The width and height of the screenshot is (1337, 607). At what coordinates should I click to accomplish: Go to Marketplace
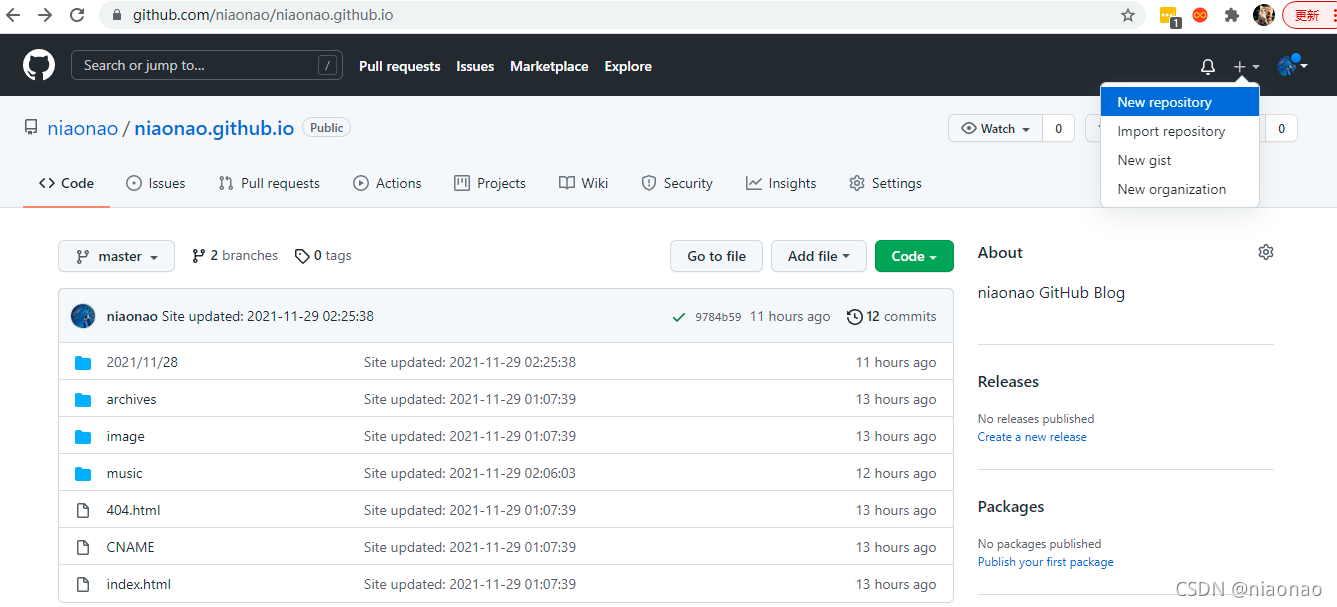pyautogui.click(x=549, y=66)
